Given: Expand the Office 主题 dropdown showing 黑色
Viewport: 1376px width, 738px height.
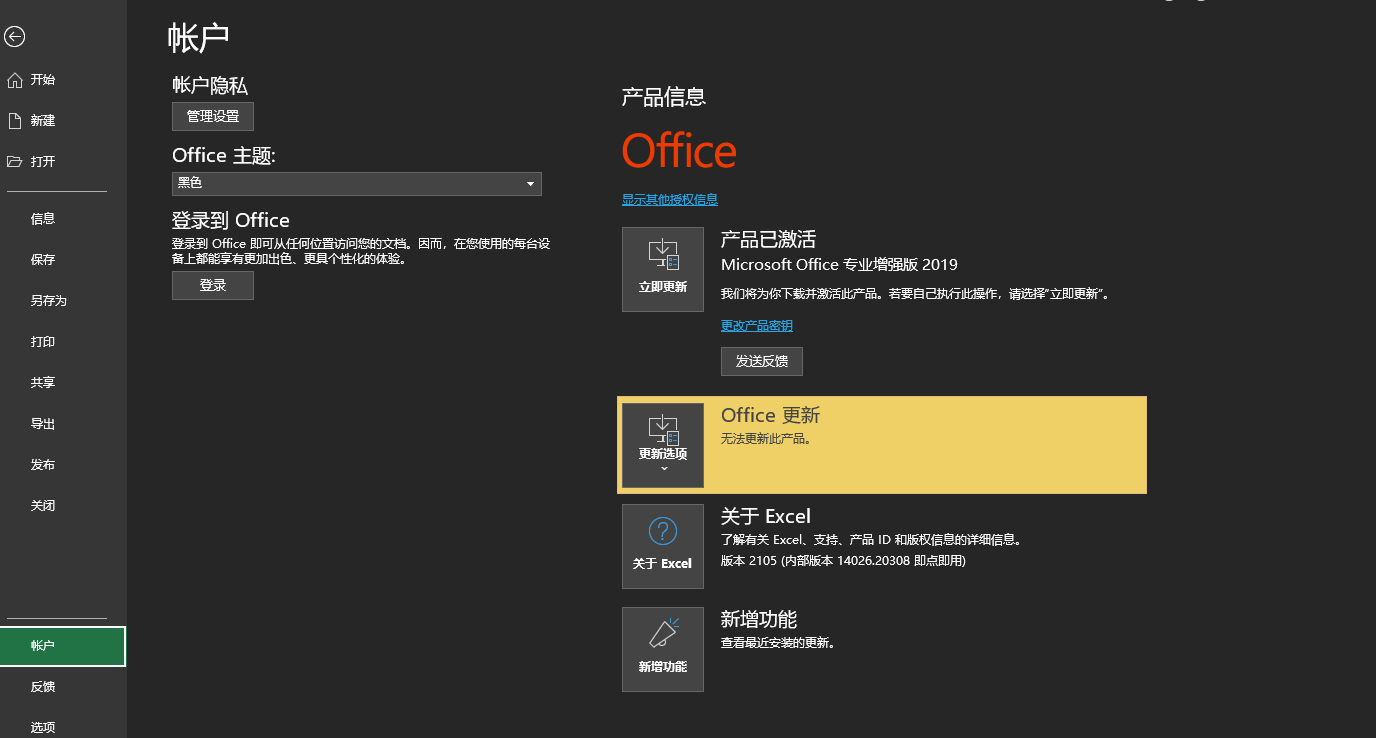Looking at the screenshot, I should point(357,183).
